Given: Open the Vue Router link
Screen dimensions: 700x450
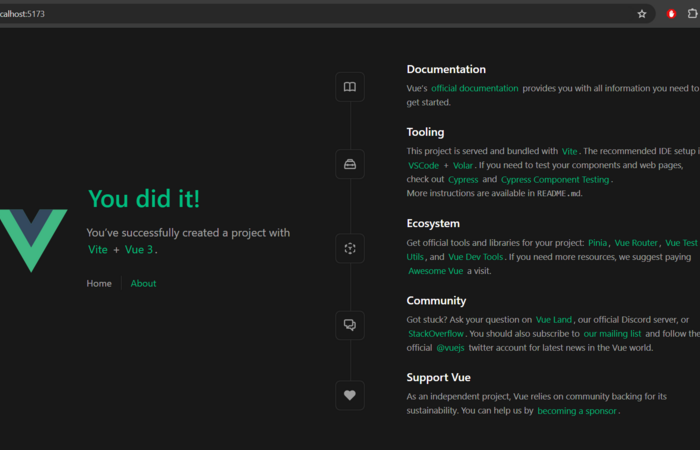Looking at the screenshot, I should [x=636, y=242].
